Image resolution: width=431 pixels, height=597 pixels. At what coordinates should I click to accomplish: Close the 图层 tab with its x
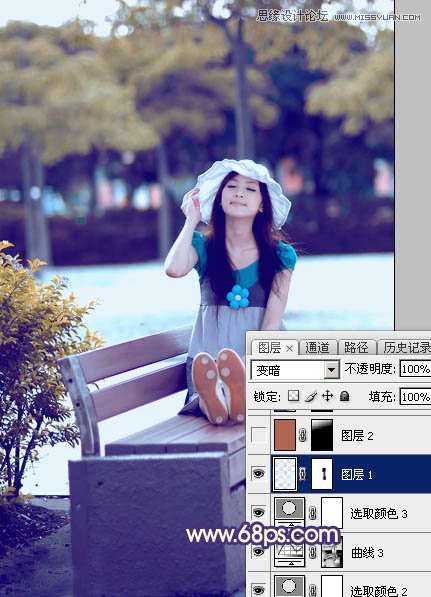pyautogui.click(x=289, y=348)
